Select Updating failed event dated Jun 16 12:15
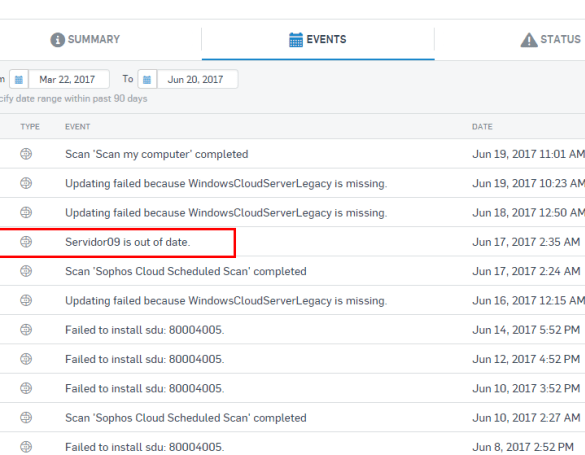Screen dimensions: 585x455 [x=226, y=301]
